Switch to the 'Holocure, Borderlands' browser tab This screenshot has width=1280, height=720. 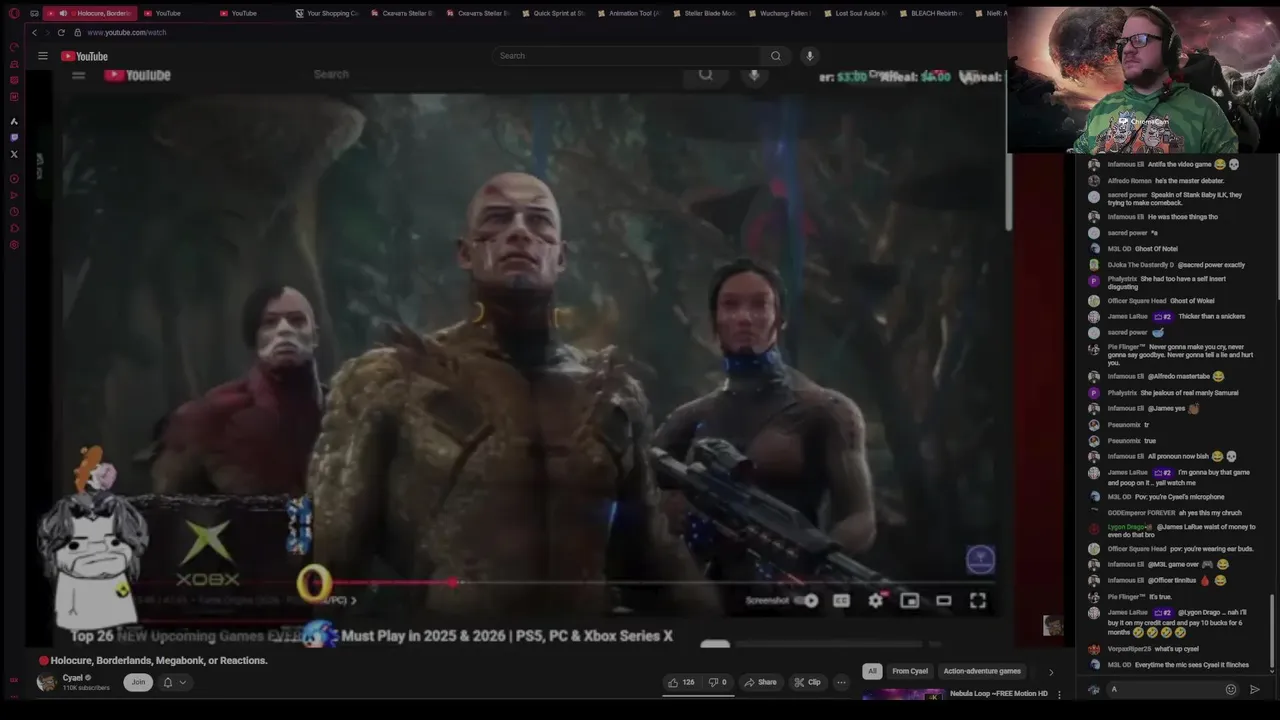[88, 13]
